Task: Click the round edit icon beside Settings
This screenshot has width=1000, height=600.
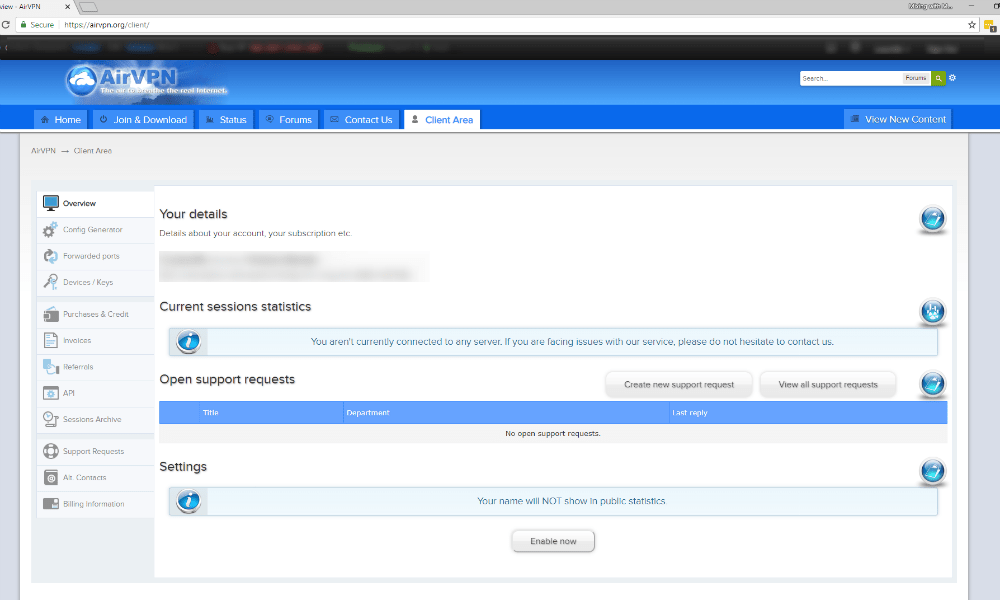Action: coord(932,472)
